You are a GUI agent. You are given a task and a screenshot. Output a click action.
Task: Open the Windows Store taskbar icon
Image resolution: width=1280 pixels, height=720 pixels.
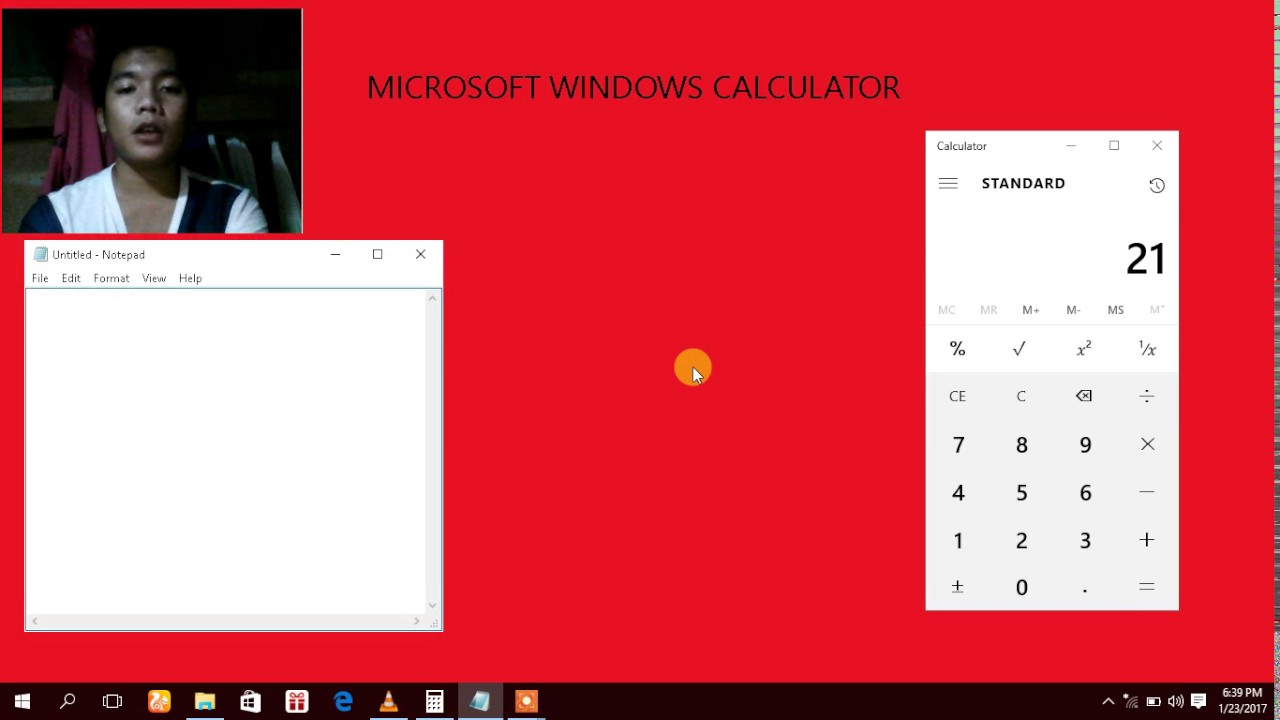(x=250, y=702)
